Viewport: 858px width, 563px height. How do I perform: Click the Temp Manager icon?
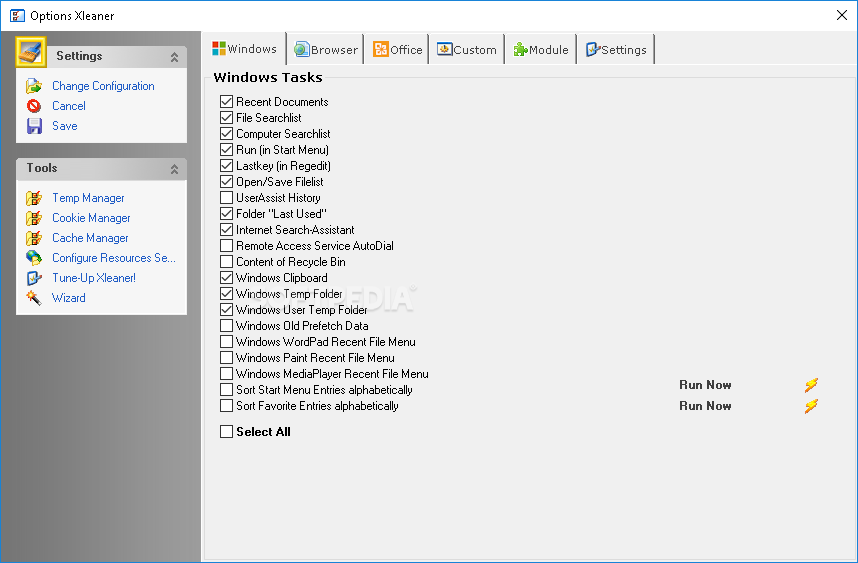[34, 198]
